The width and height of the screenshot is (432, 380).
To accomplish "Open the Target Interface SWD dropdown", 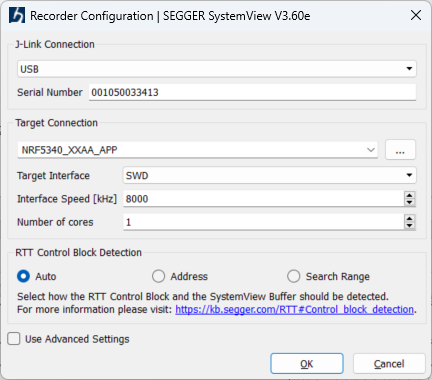I will (x=270, y=175).
